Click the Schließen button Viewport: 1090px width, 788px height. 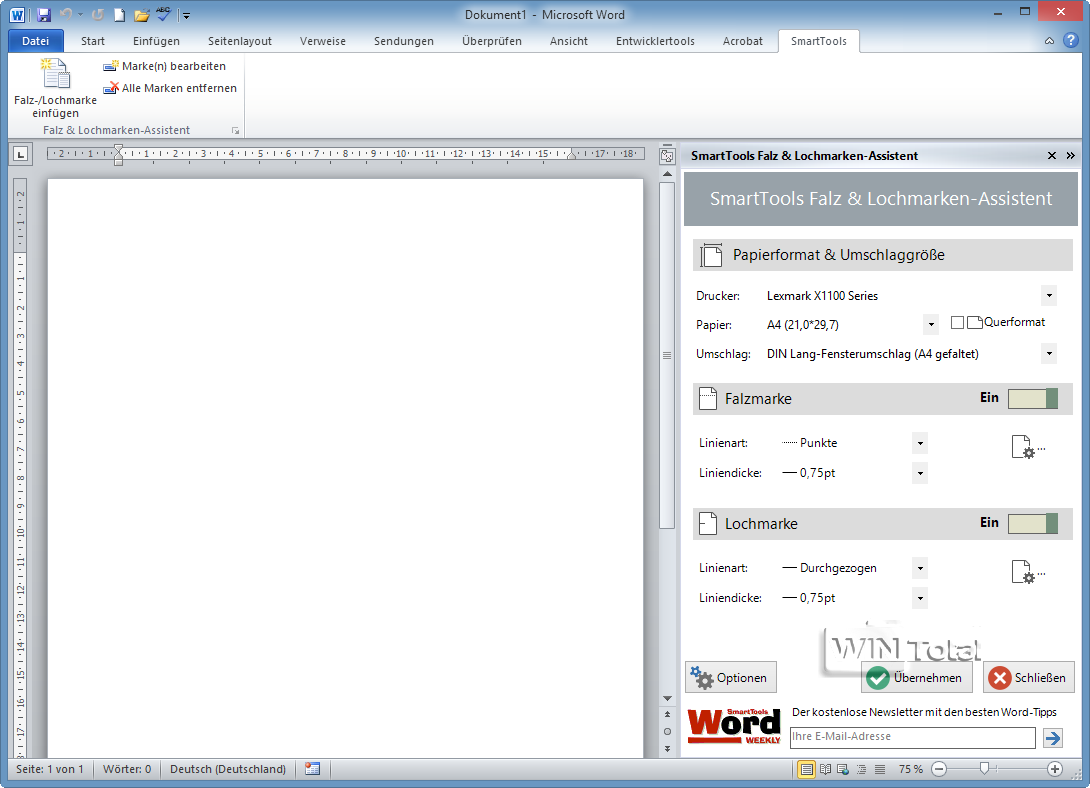[x=1028, y=678]
